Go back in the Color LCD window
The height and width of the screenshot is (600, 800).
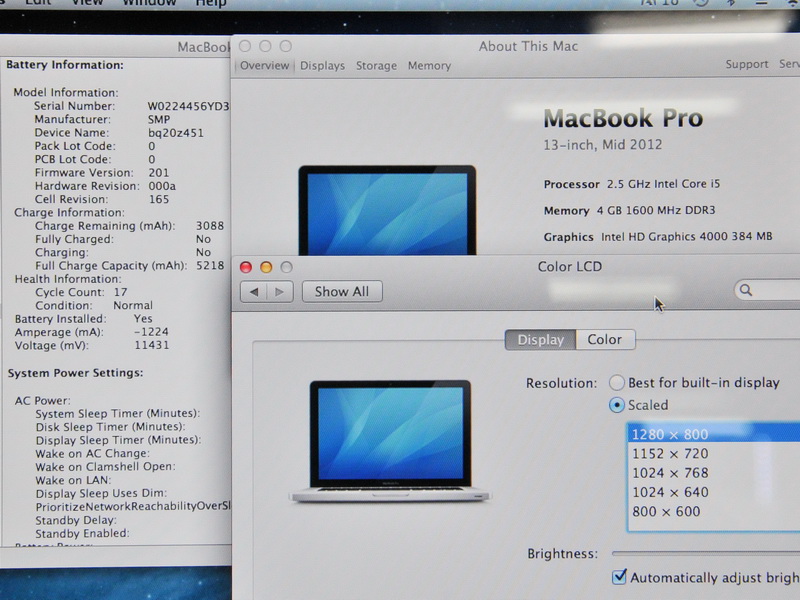point(254,291)
